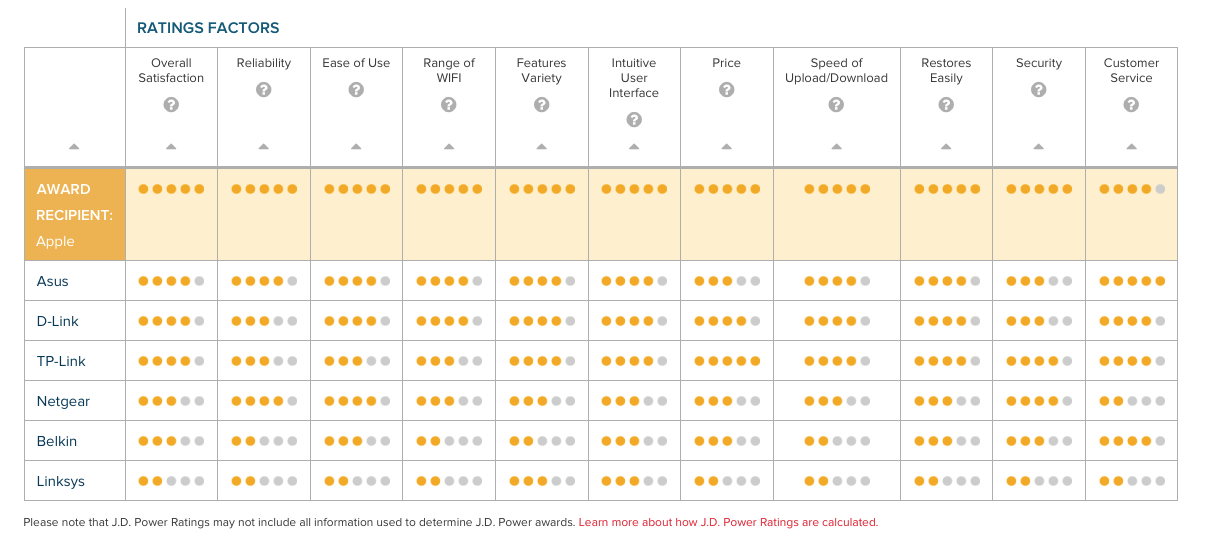Viewport: 1209px width, 544px height.
Task: Click the Linksys brand name
Action: point(61,481)
